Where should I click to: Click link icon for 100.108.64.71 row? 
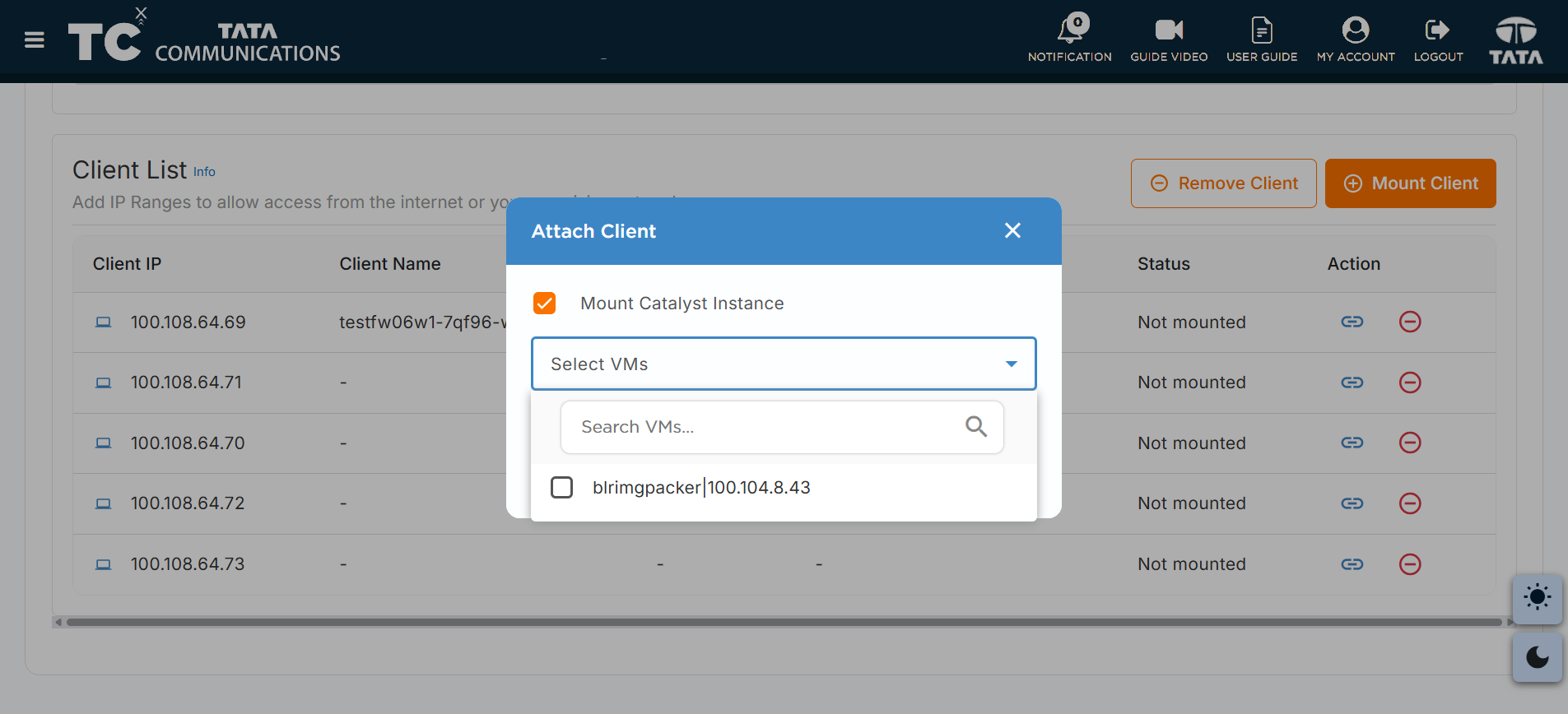click(x=1352, y=382)
